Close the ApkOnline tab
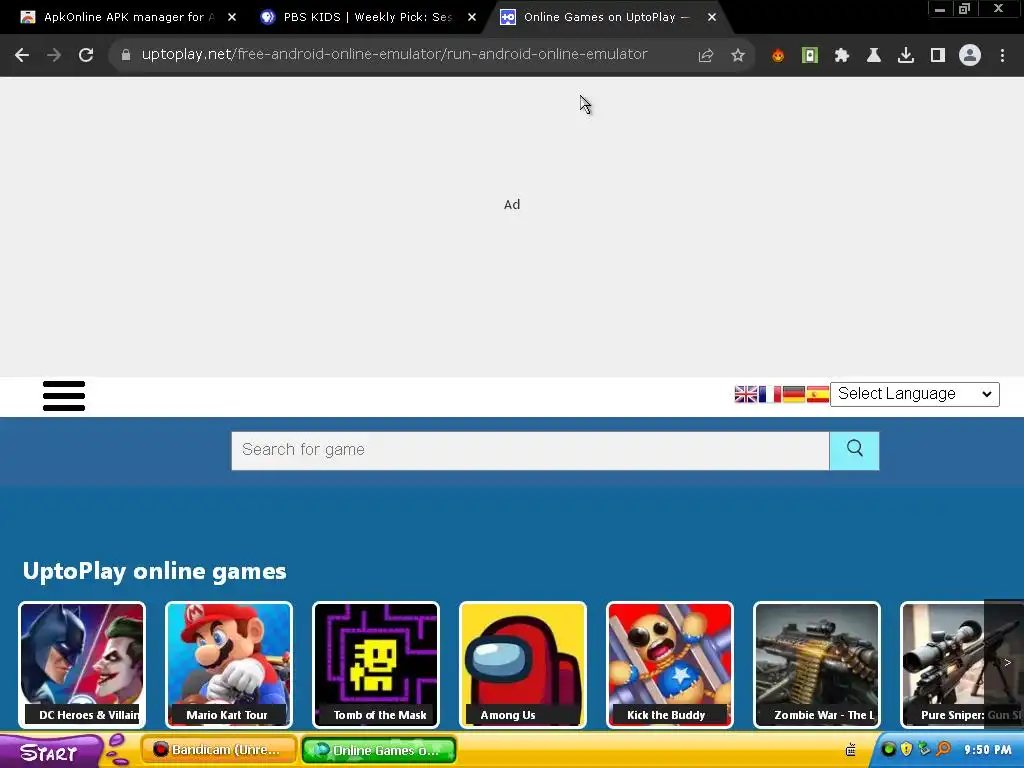This screenshot has height=768, width=1024. coord(232,18)
